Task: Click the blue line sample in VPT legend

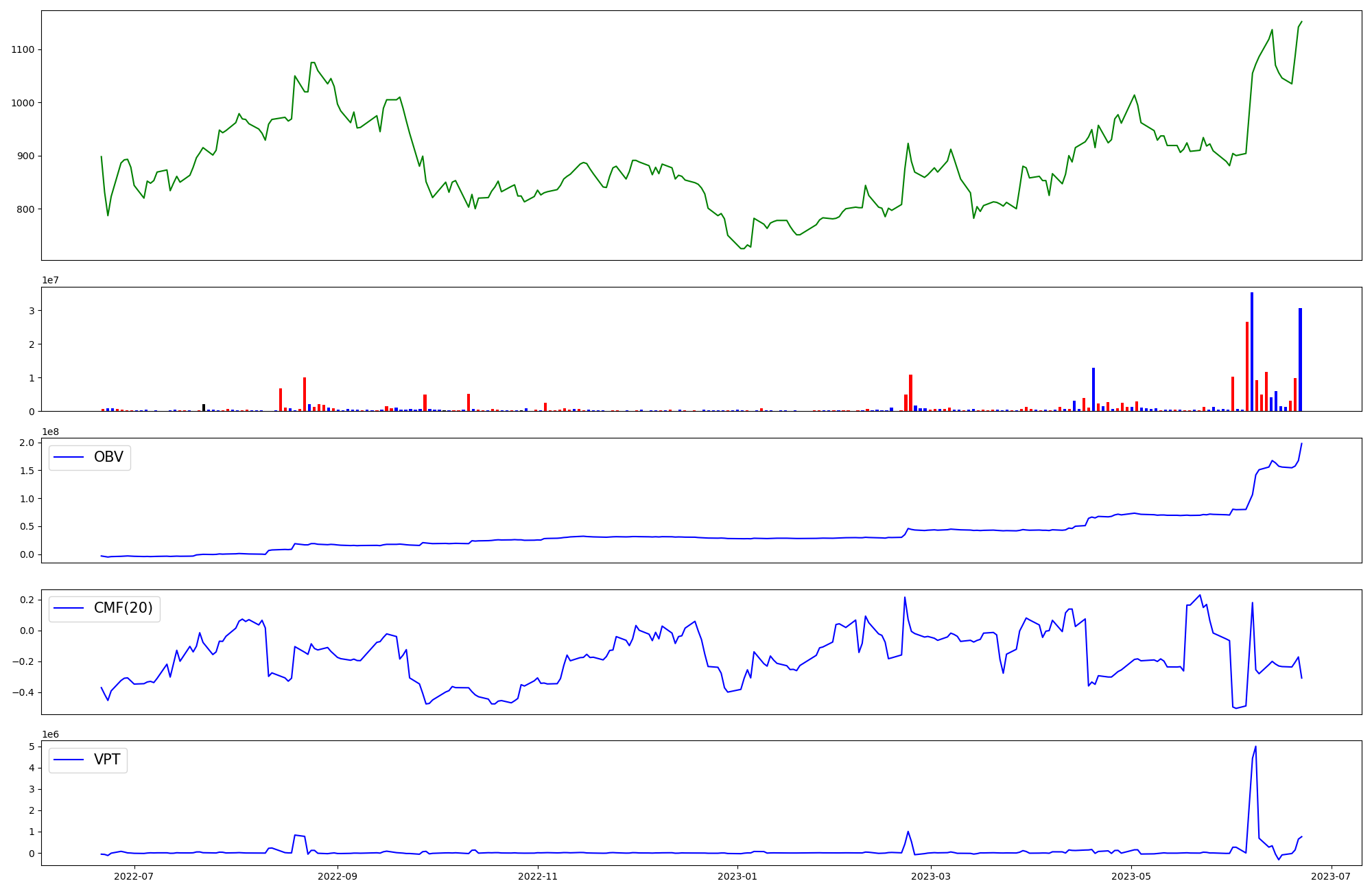Action: click(69, 760)
